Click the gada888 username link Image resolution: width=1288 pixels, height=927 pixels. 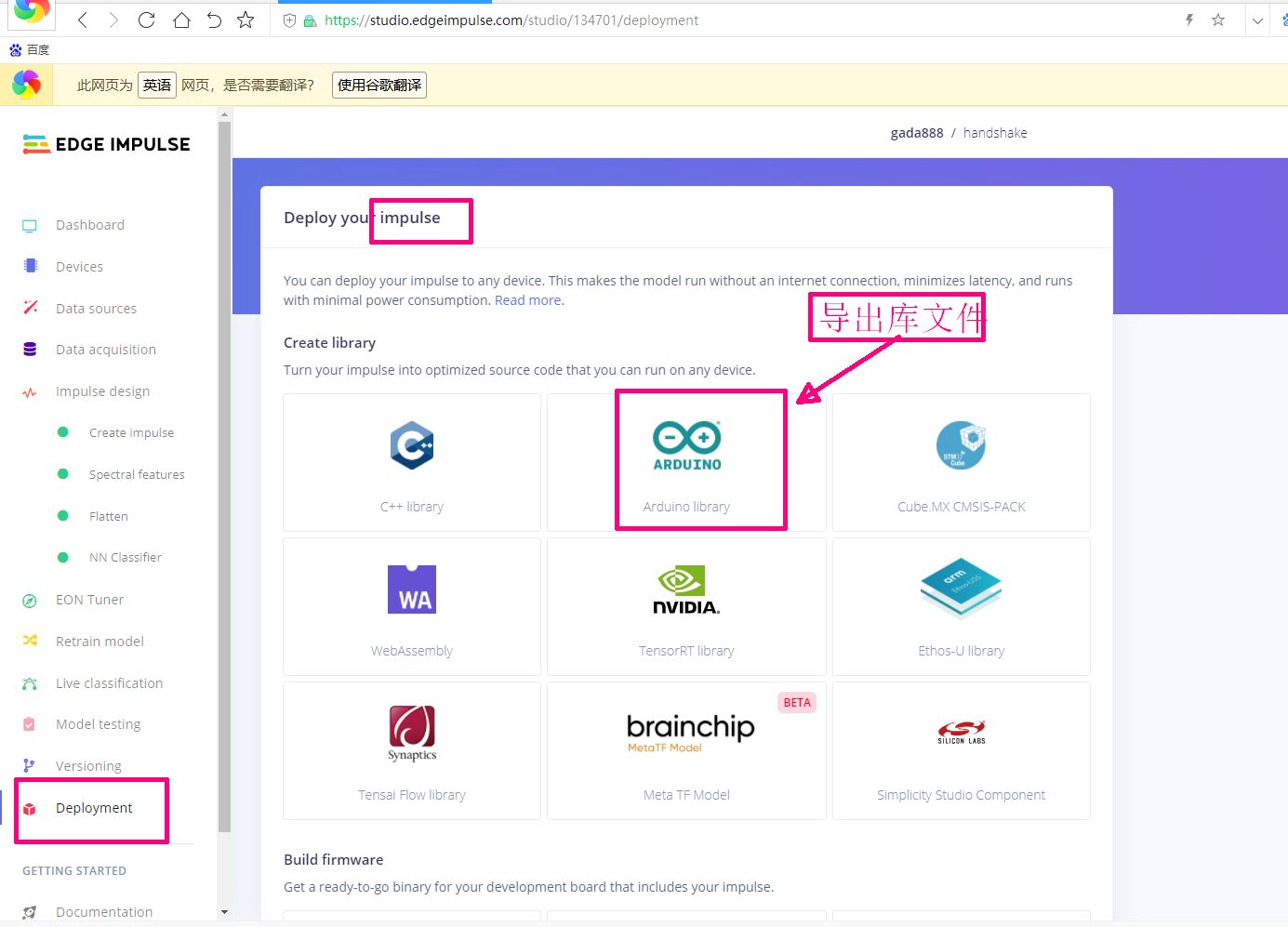(x=917, y=133)
